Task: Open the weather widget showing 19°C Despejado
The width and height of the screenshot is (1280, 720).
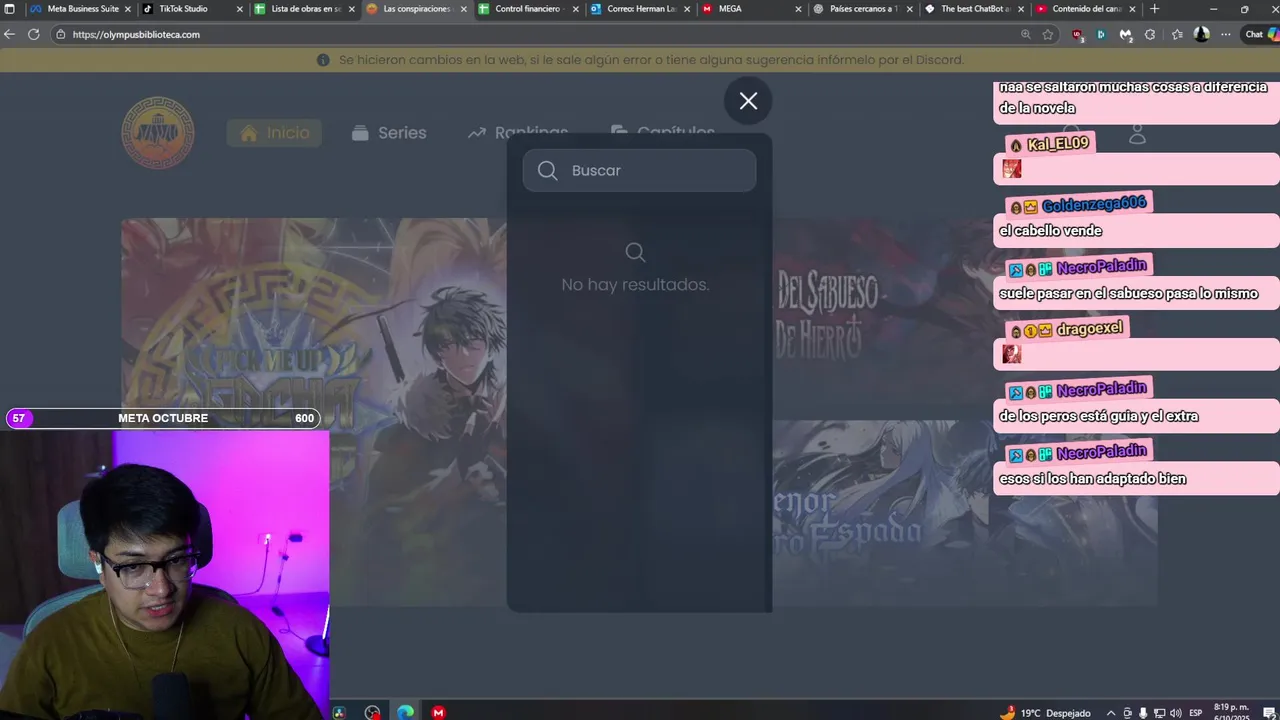Action: click(x=1045, y=713)
